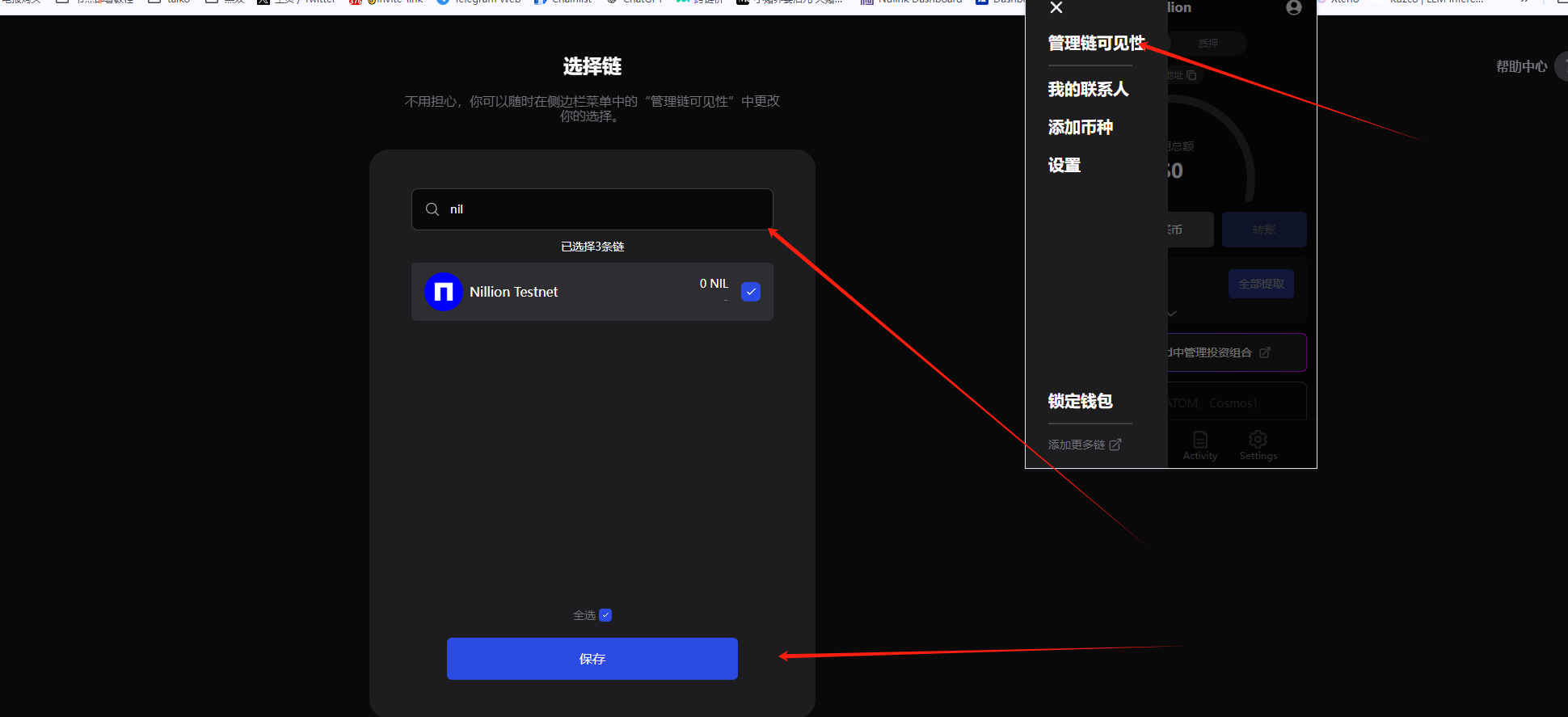Toggle the 全选 select-all checkbox

(605, 615)
